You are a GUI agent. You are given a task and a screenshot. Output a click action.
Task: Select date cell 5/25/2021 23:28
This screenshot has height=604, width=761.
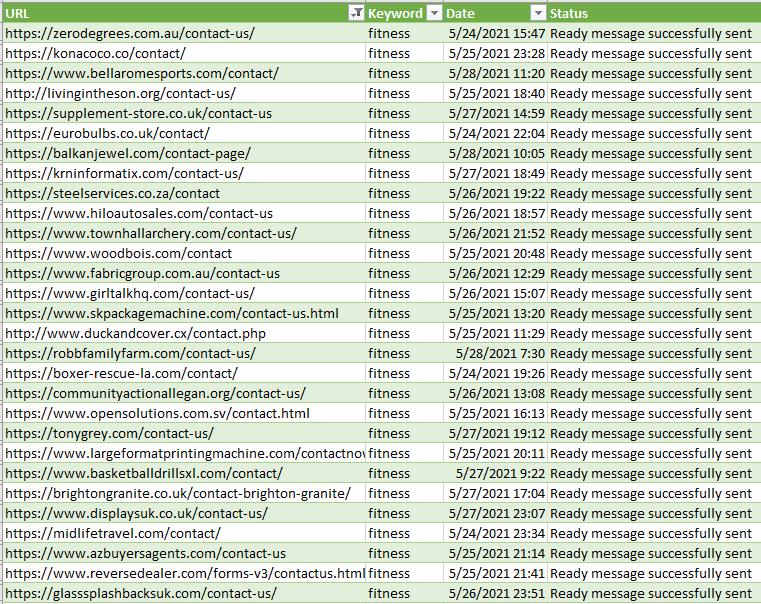click(x=496, y=53)
